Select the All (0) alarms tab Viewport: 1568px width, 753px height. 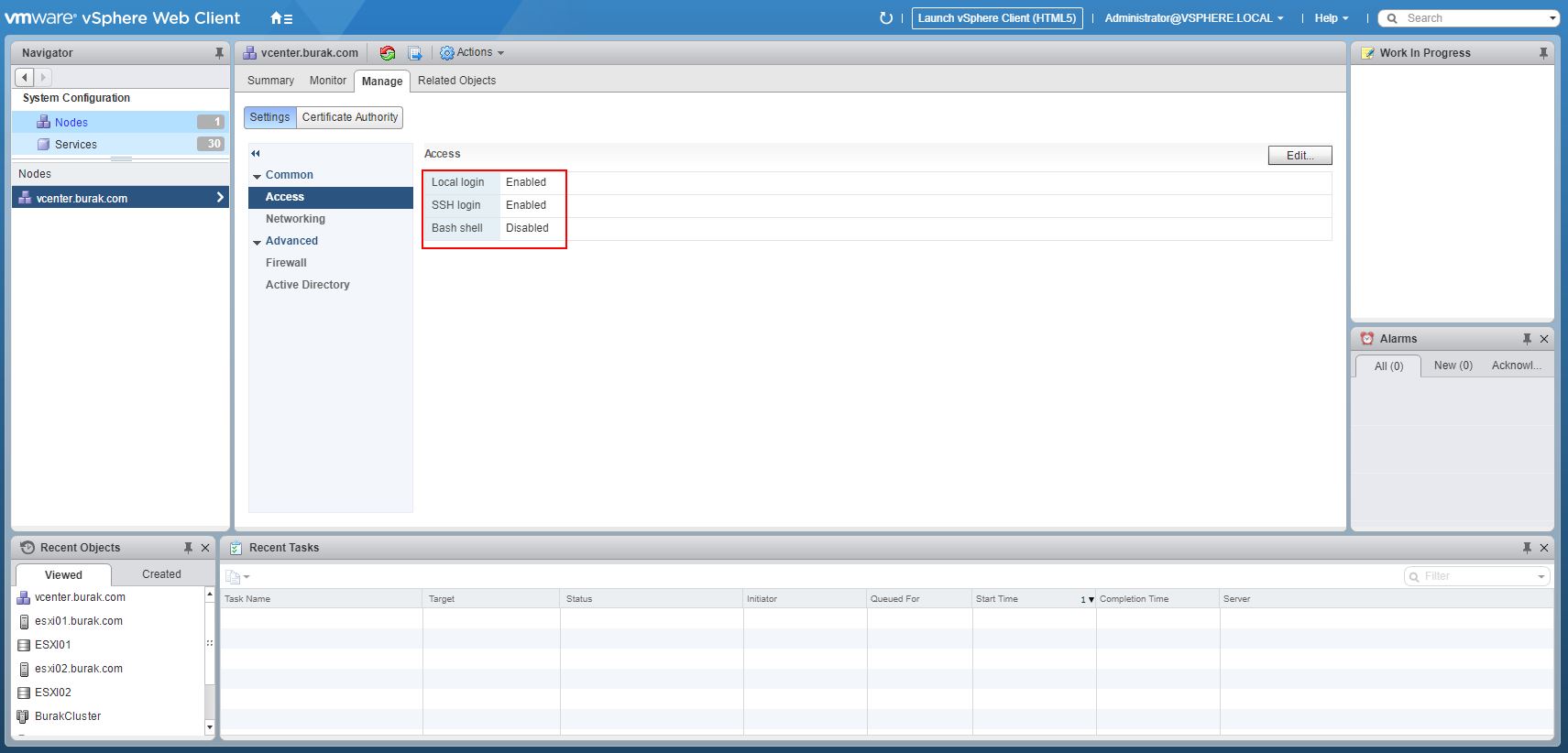tap(1388, 366)
